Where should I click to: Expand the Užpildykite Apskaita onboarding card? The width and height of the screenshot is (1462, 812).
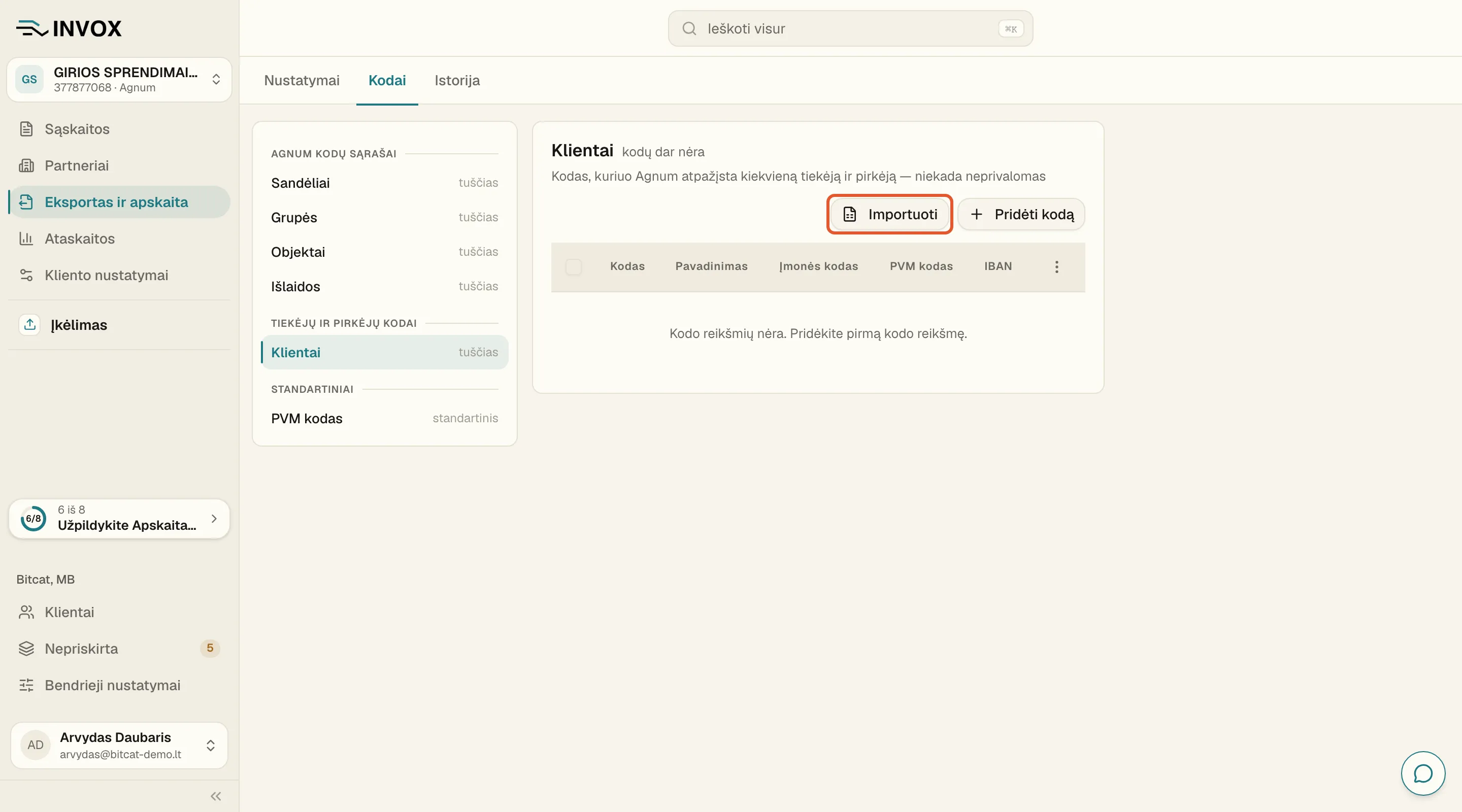point(119,519)
